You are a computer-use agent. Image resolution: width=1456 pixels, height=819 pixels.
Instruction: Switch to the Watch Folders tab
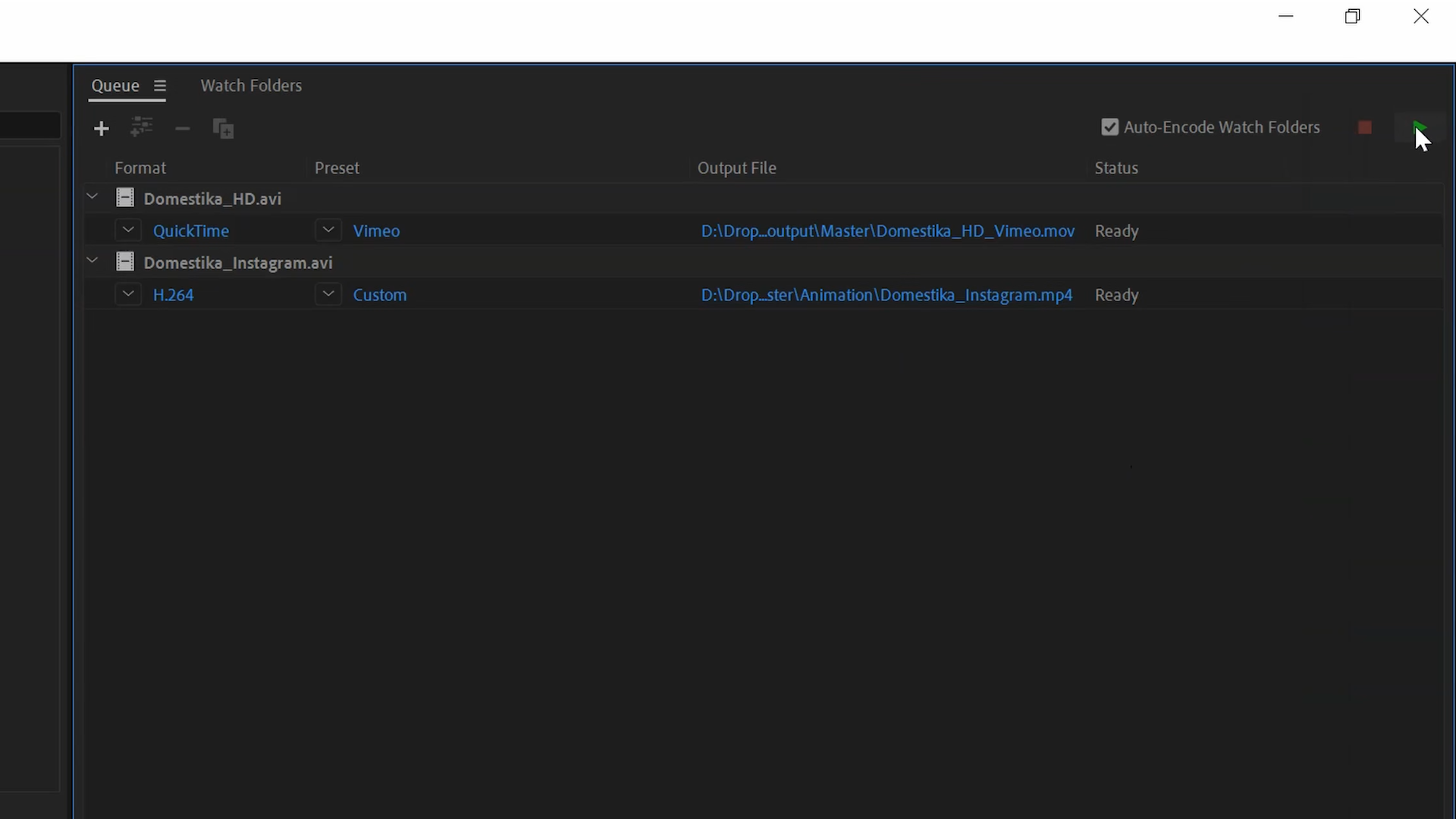pyautogui.click(x=251, y=86)
